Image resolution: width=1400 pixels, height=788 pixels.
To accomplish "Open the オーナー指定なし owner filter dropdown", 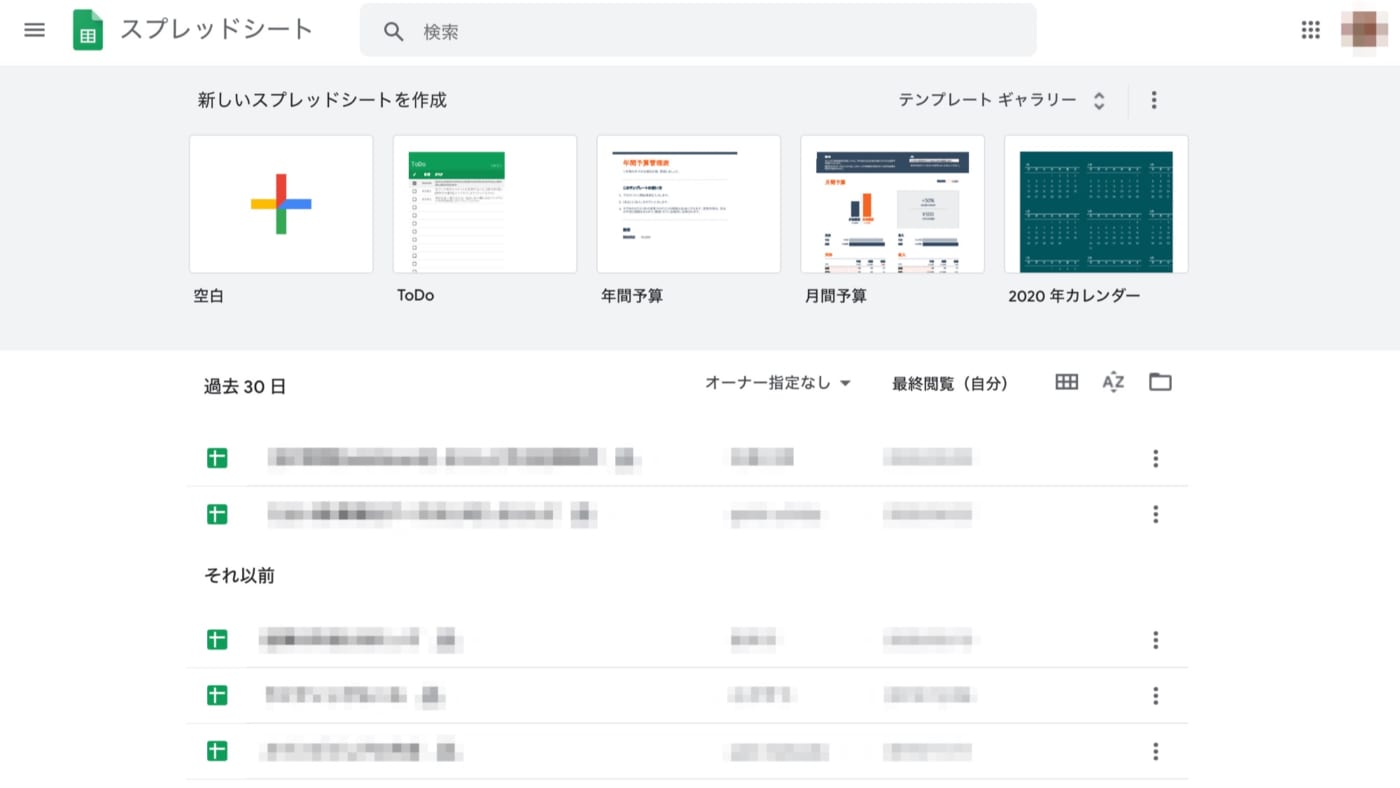I will point(778,383).
